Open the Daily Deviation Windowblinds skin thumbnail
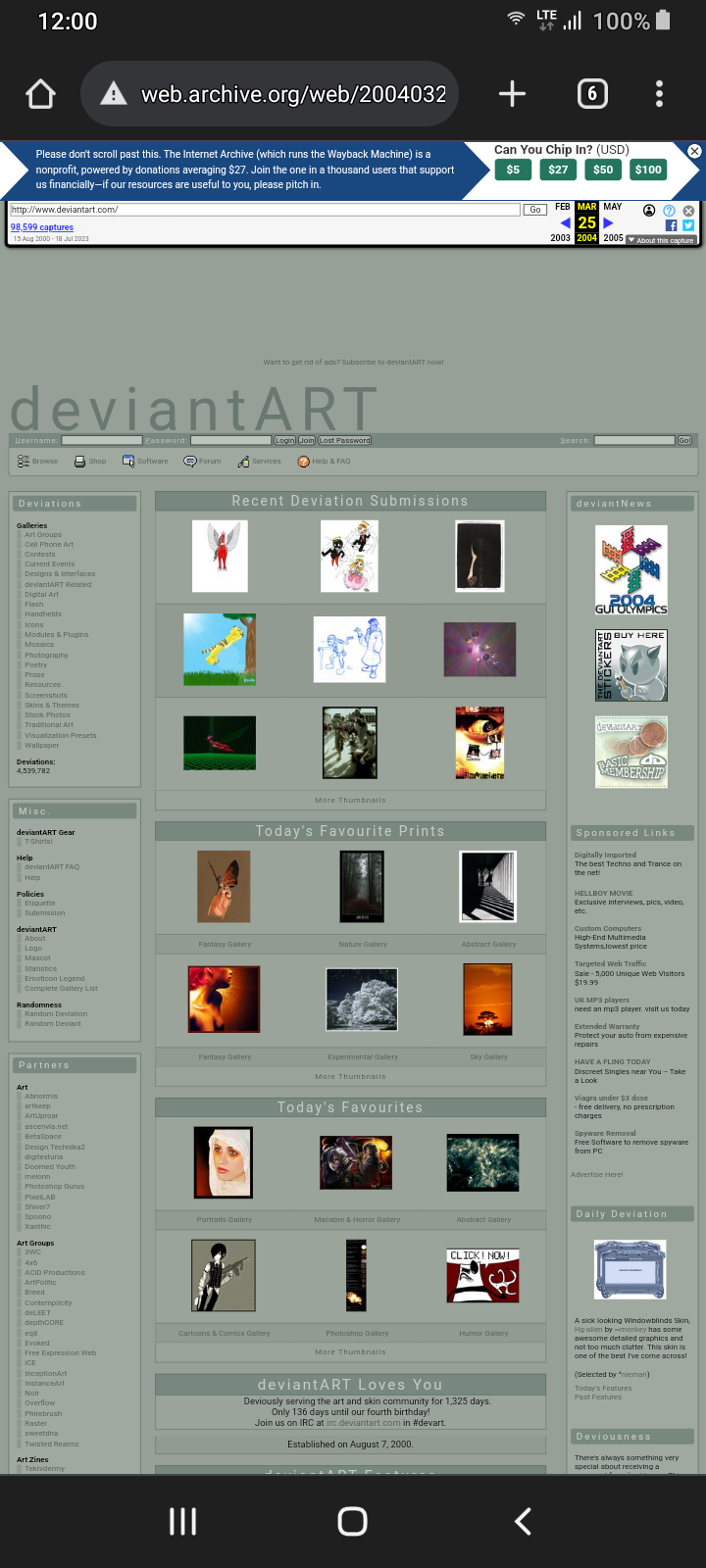Image resolution: width=706 pixels, height=1568 pixels. pyautogui.click(x=630, y=1269)
